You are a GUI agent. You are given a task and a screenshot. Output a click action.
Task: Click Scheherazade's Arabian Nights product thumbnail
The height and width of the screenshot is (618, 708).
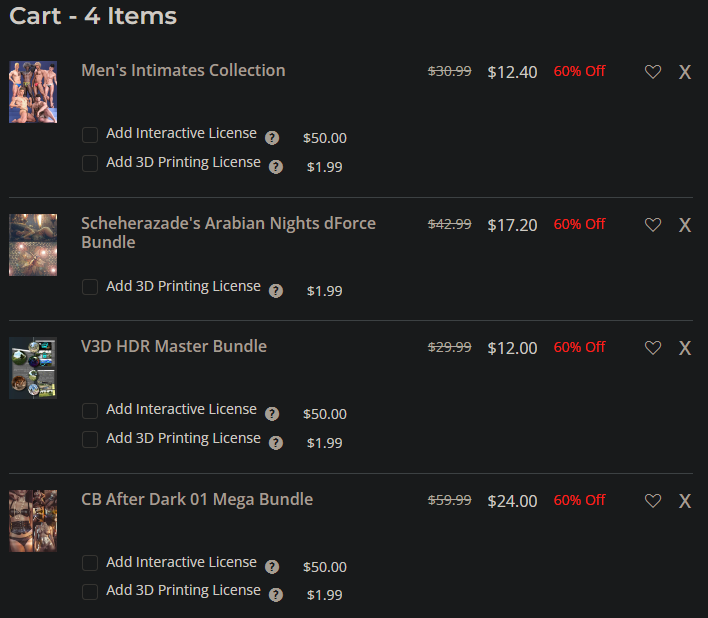click(33, 245)
